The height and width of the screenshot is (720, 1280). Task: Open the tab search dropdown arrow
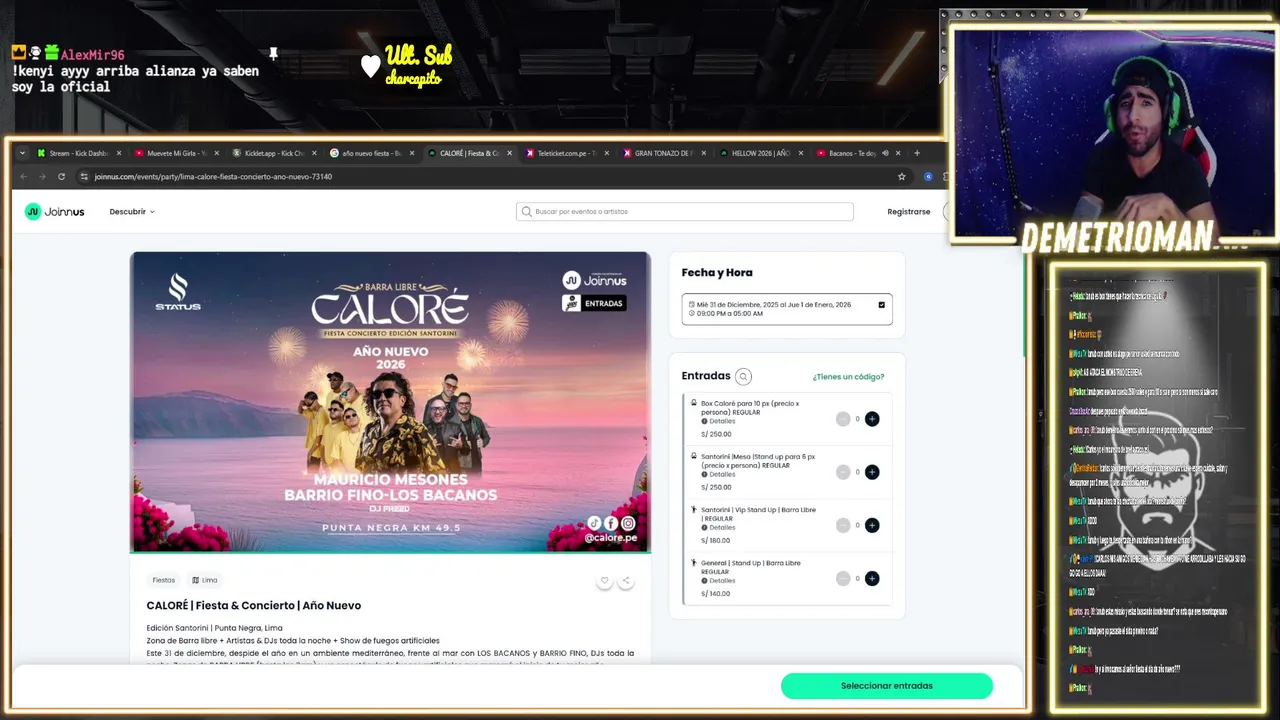[x=22, y=153]
